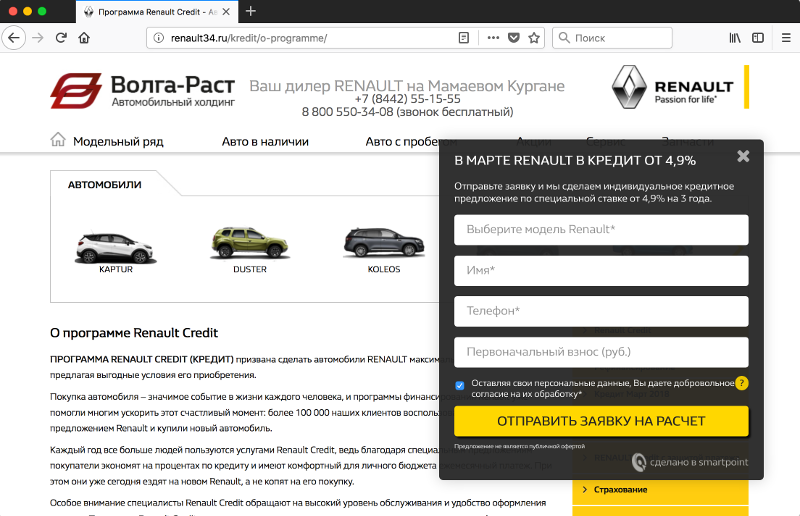This screenshot has height=516, width=800.
Task: Go to the browser home page
Action: pos(84,38)
